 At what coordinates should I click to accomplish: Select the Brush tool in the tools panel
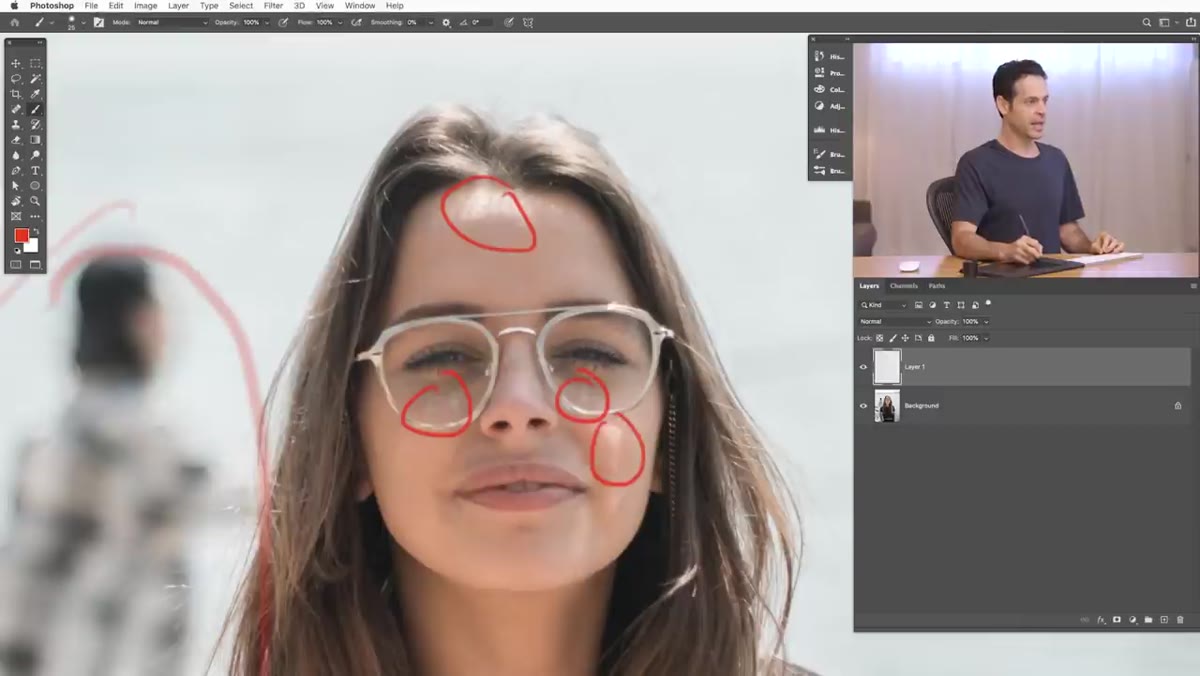pos(35,109)
